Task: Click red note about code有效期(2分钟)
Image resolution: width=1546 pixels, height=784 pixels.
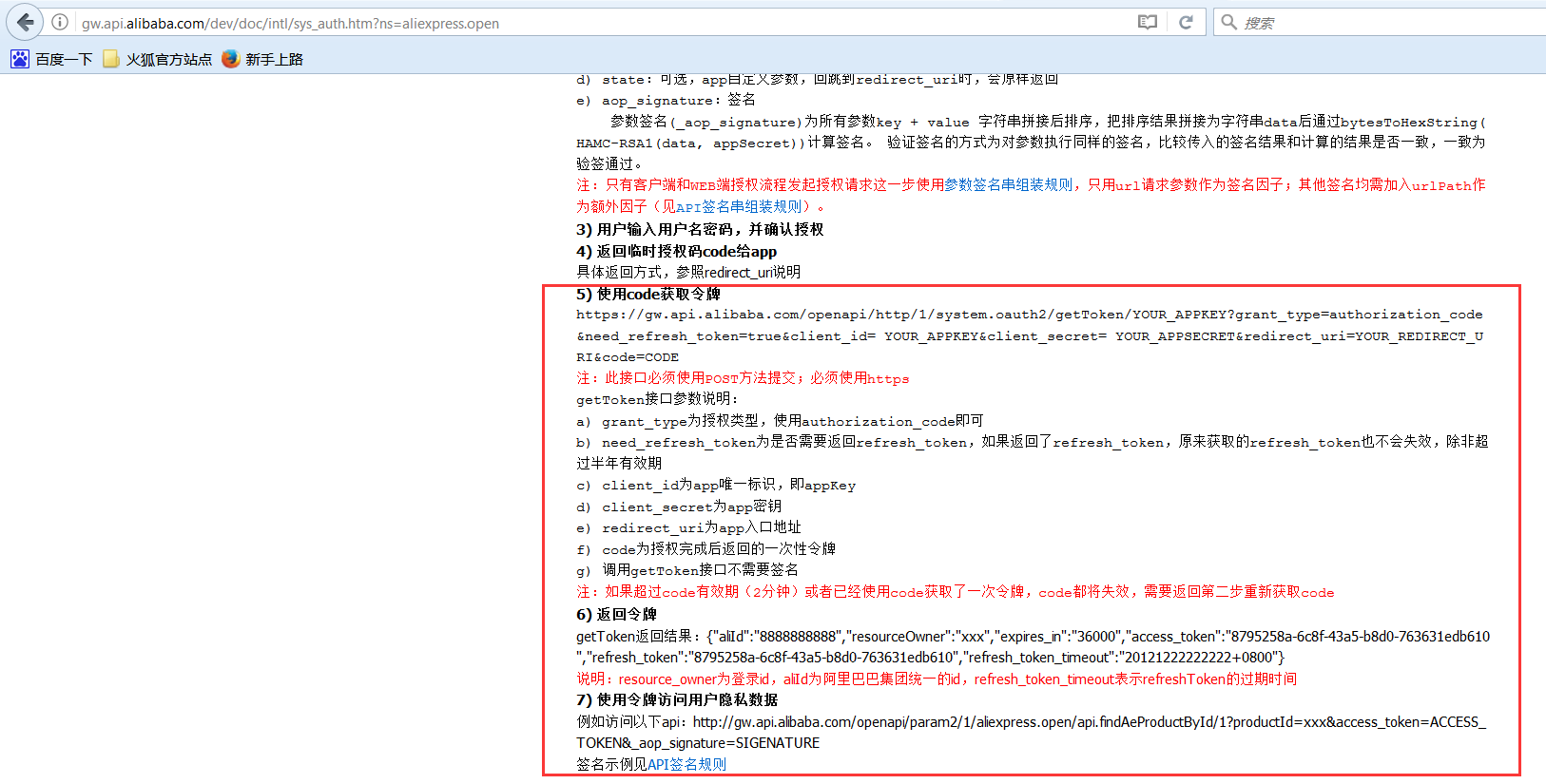Action: tap(955, 592)
